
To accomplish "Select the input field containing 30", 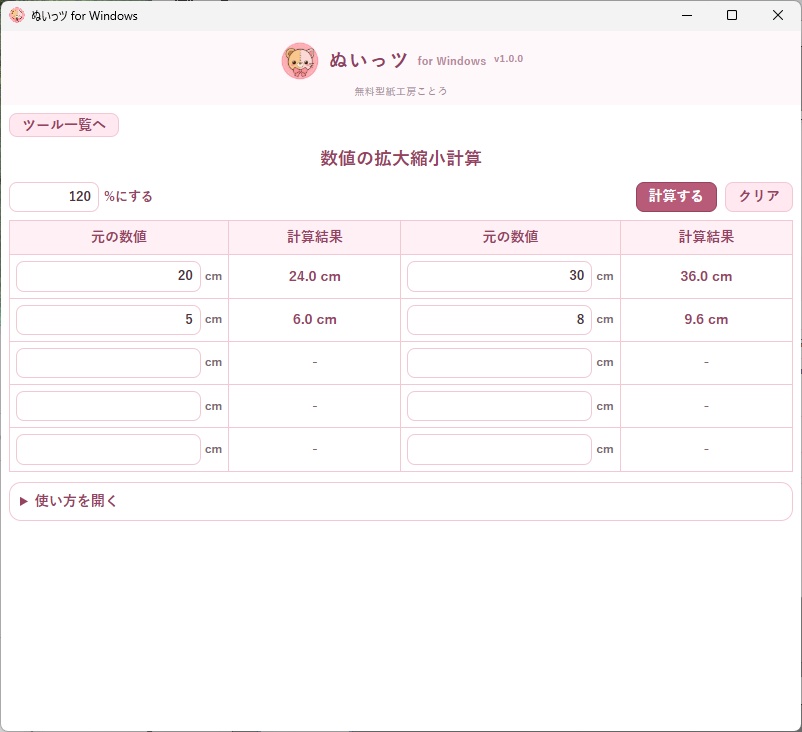I will (499, 276).
